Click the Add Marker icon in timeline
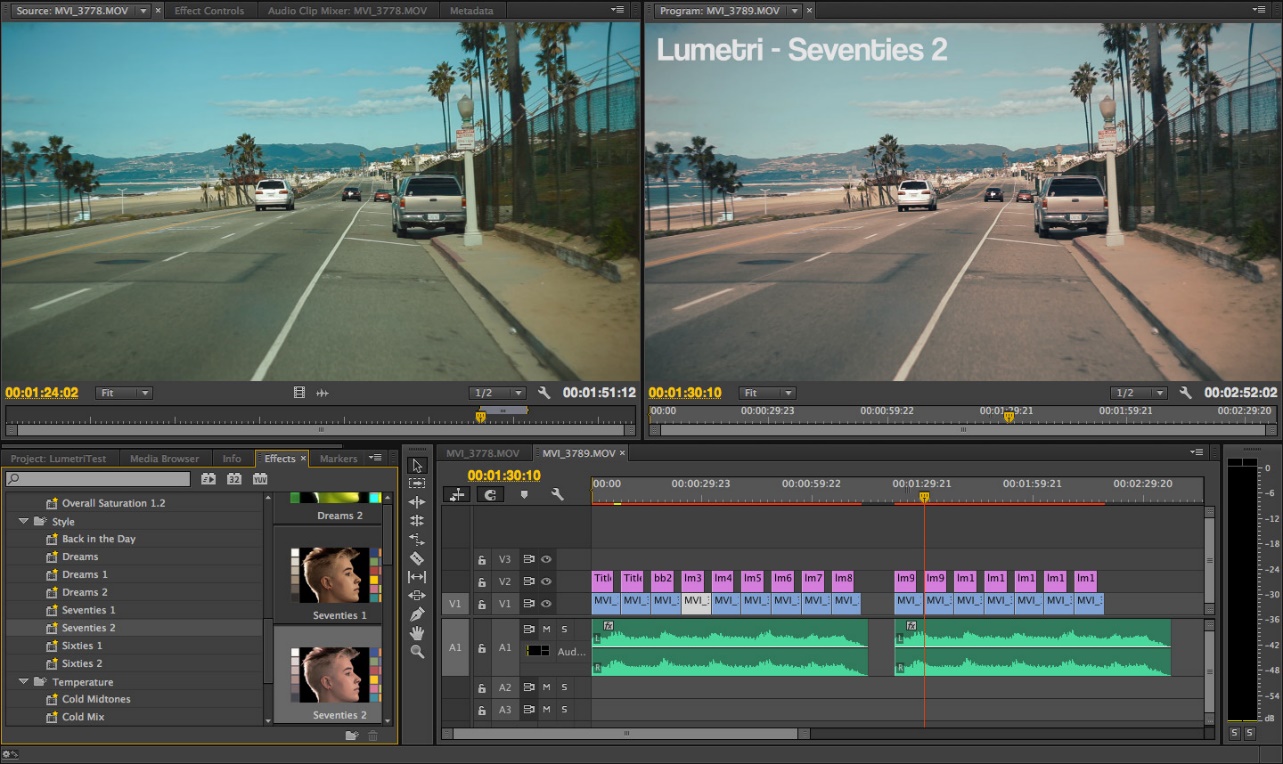The image size is (1283, 764). (524, 494)
